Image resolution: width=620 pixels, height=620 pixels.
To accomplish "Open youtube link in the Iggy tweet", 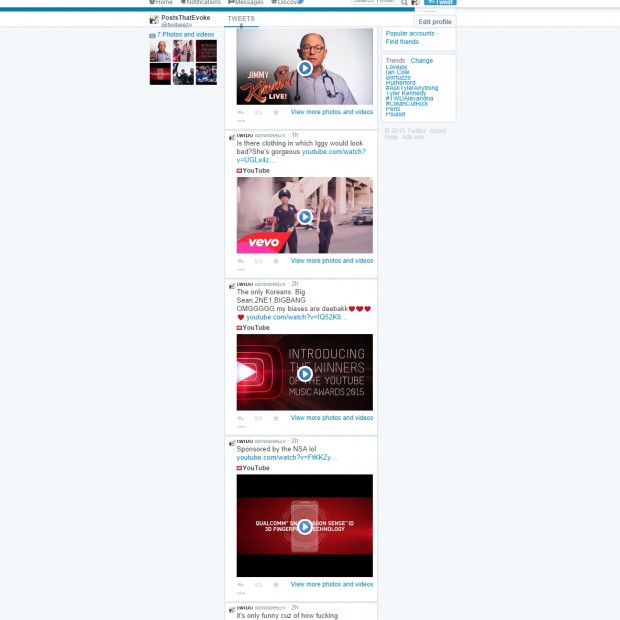I will [x=301, y=156].
